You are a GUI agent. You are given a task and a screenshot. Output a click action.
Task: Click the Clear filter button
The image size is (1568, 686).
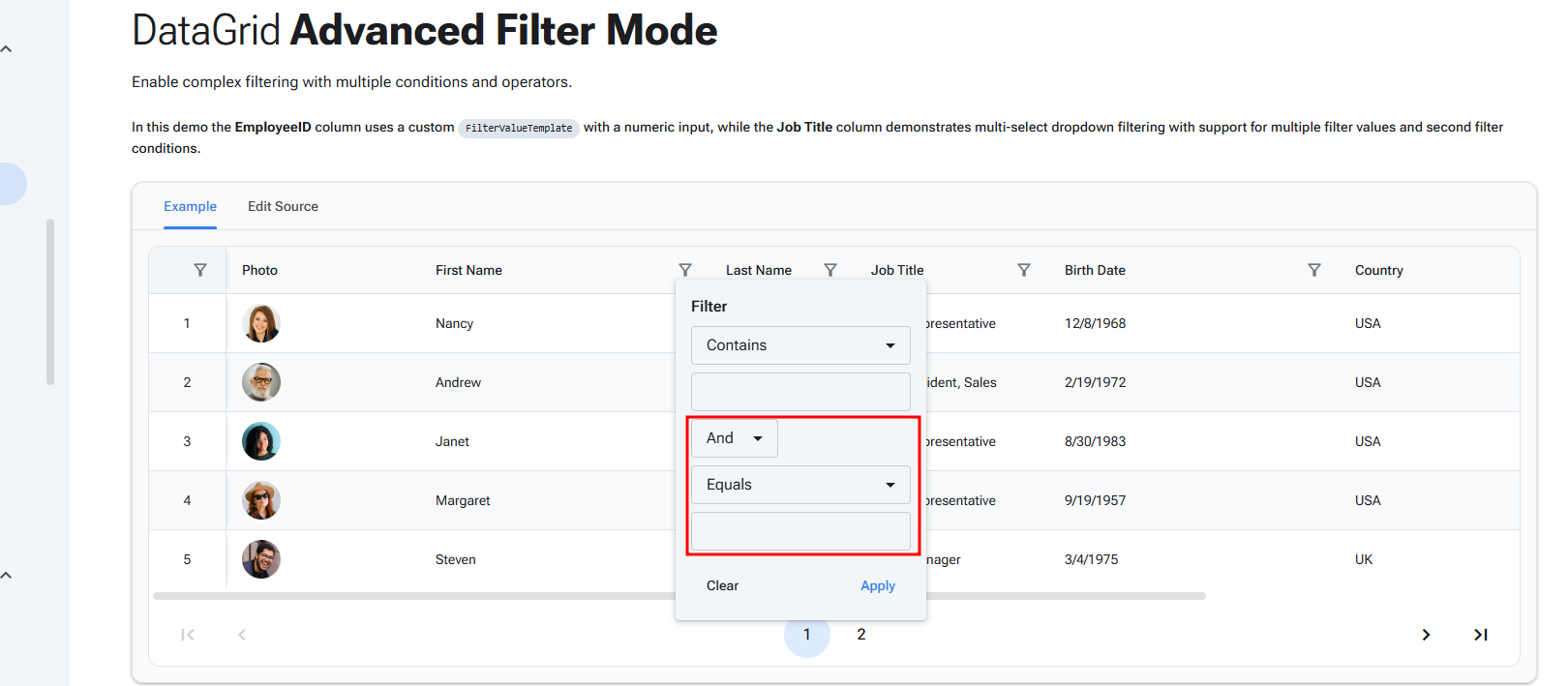click(722, 585)
